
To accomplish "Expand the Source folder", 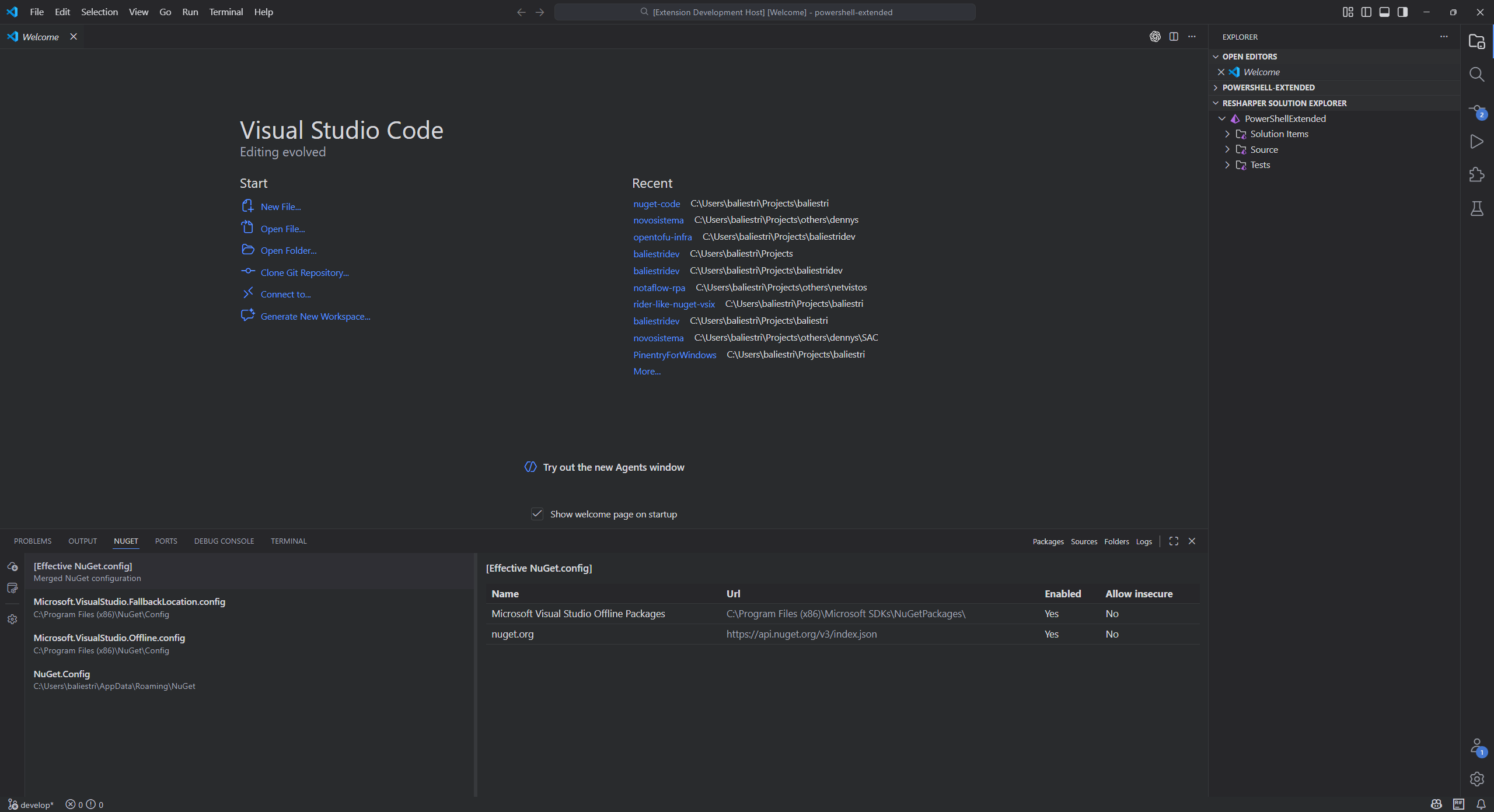I will click(1227, 150).
